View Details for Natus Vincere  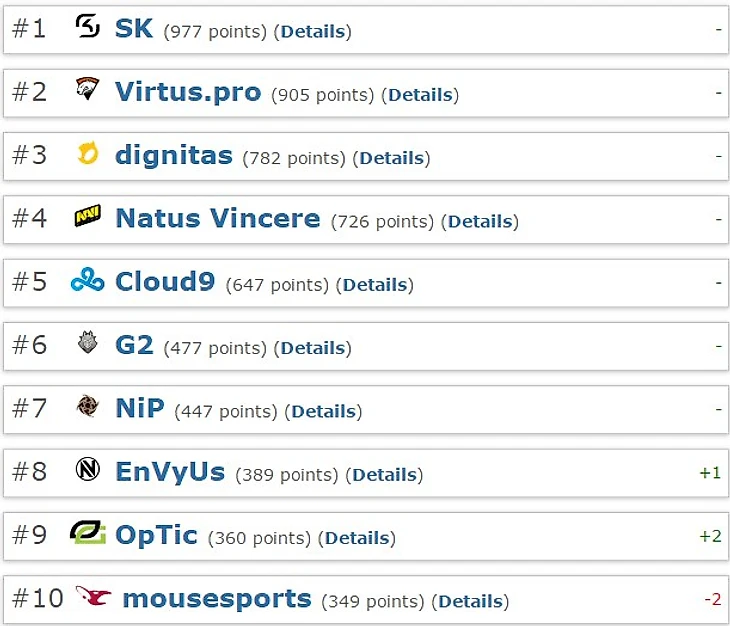click(x=480, y=221)
